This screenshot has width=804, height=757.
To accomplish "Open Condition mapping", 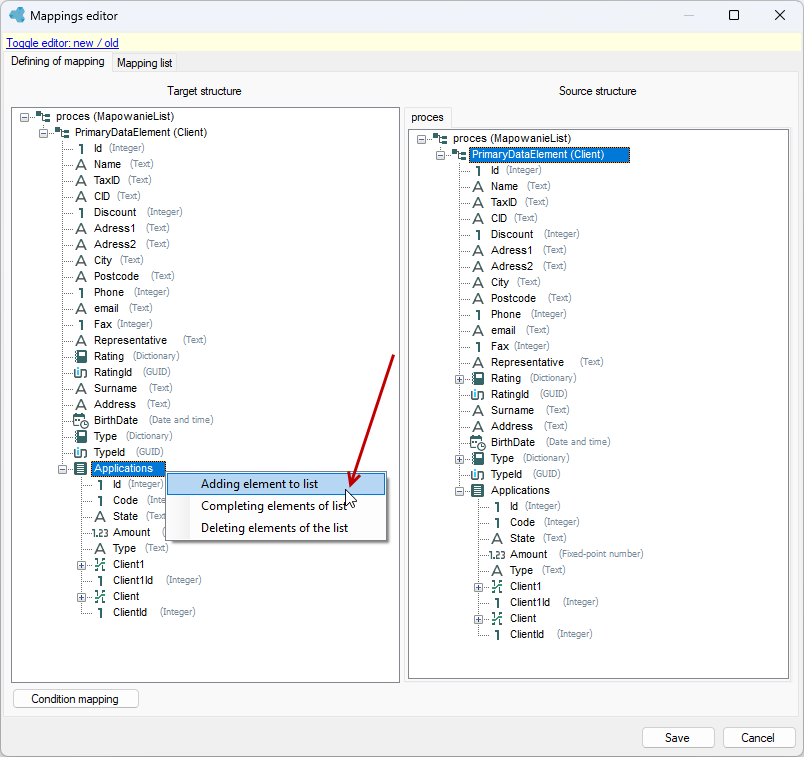I will tap(75, 699).
